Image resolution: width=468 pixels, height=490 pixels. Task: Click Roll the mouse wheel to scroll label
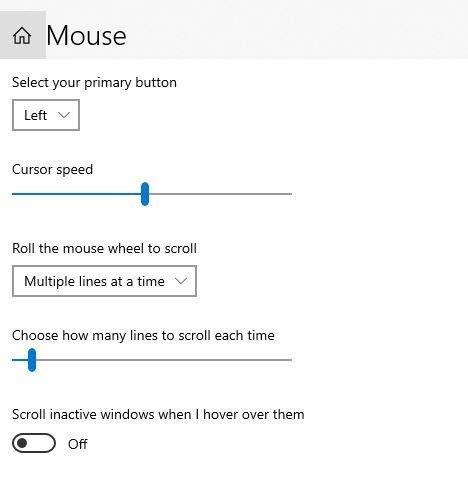point(104,249)
